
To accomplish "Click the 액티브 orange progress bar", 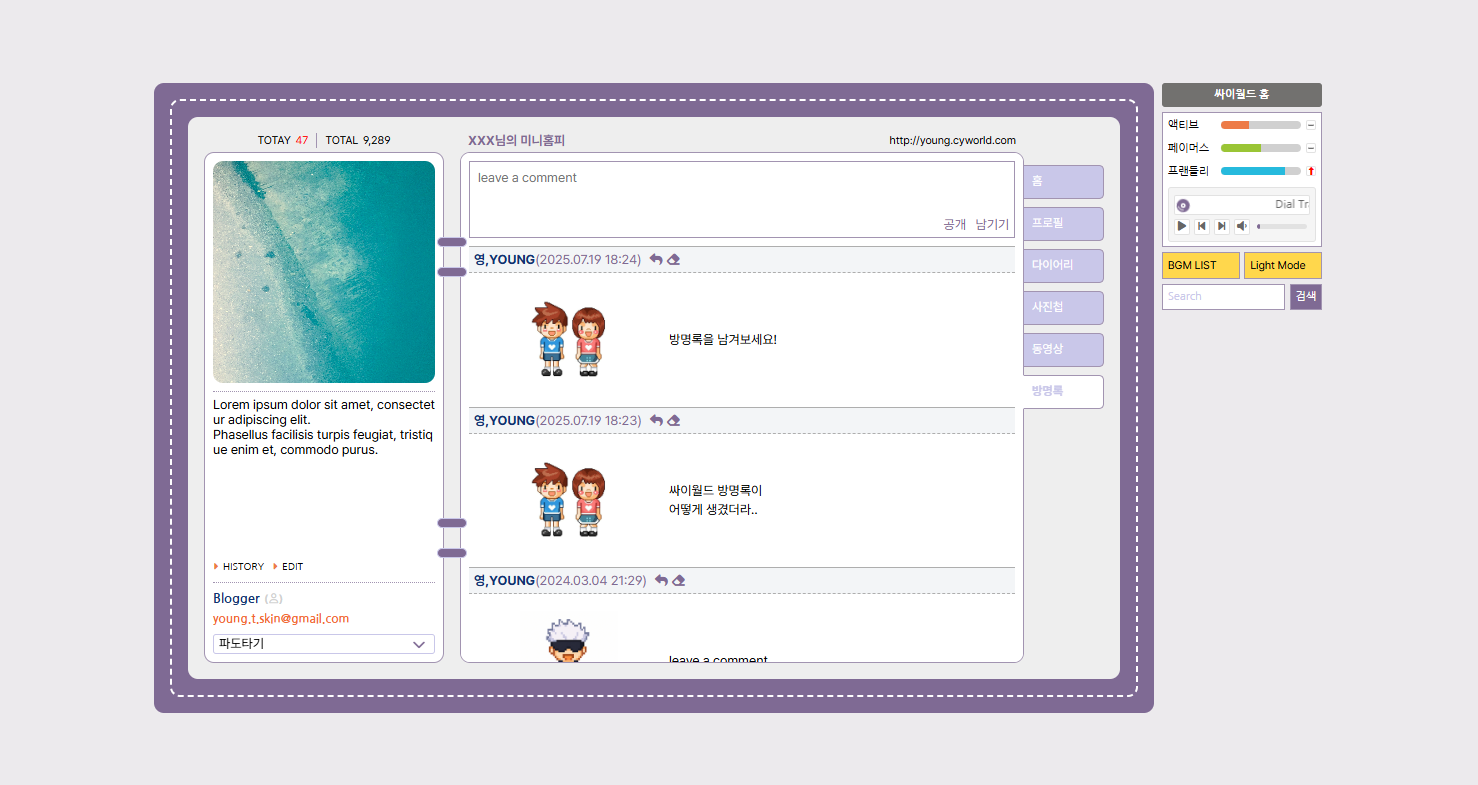I will coord(1235,125).
